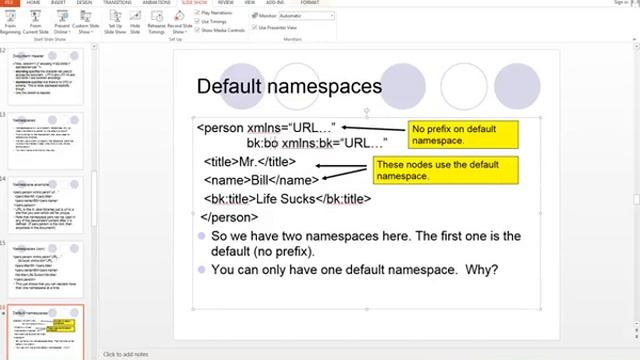Click scroll-up arrow of thumbnail pane
This screenshot has width=640, height=360.
(94, 47)
